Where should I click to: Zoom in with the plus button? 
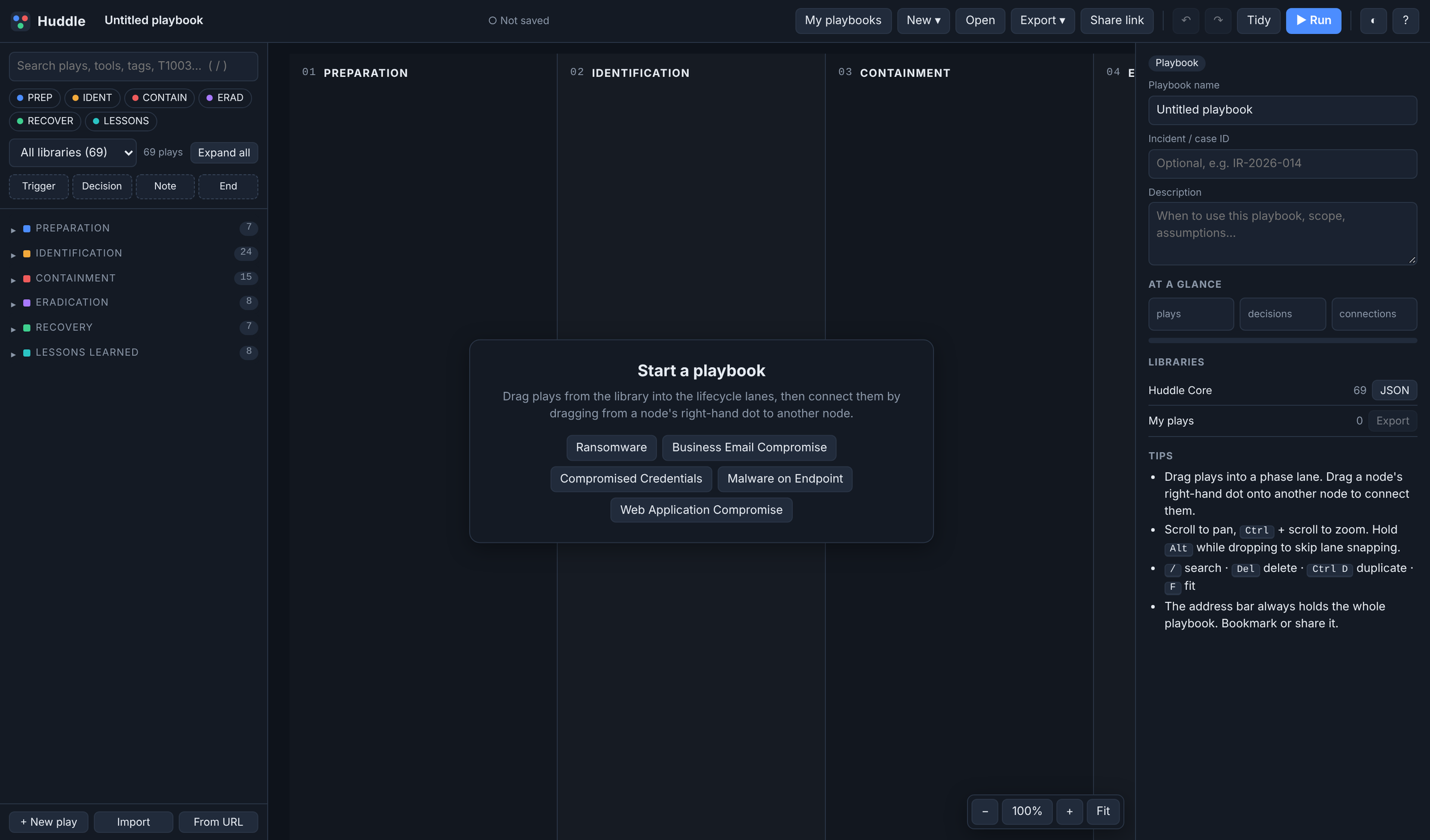click(x=1070, y=811)
